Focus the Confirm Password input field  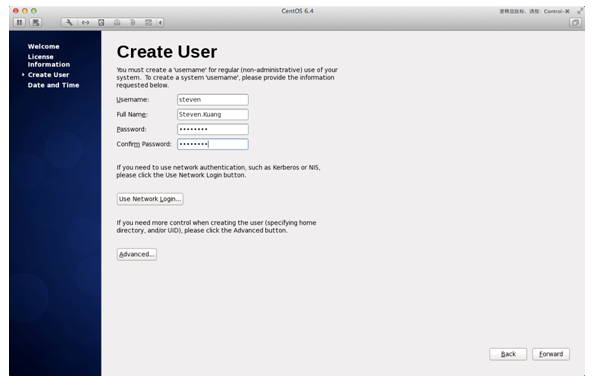[212, 144]
